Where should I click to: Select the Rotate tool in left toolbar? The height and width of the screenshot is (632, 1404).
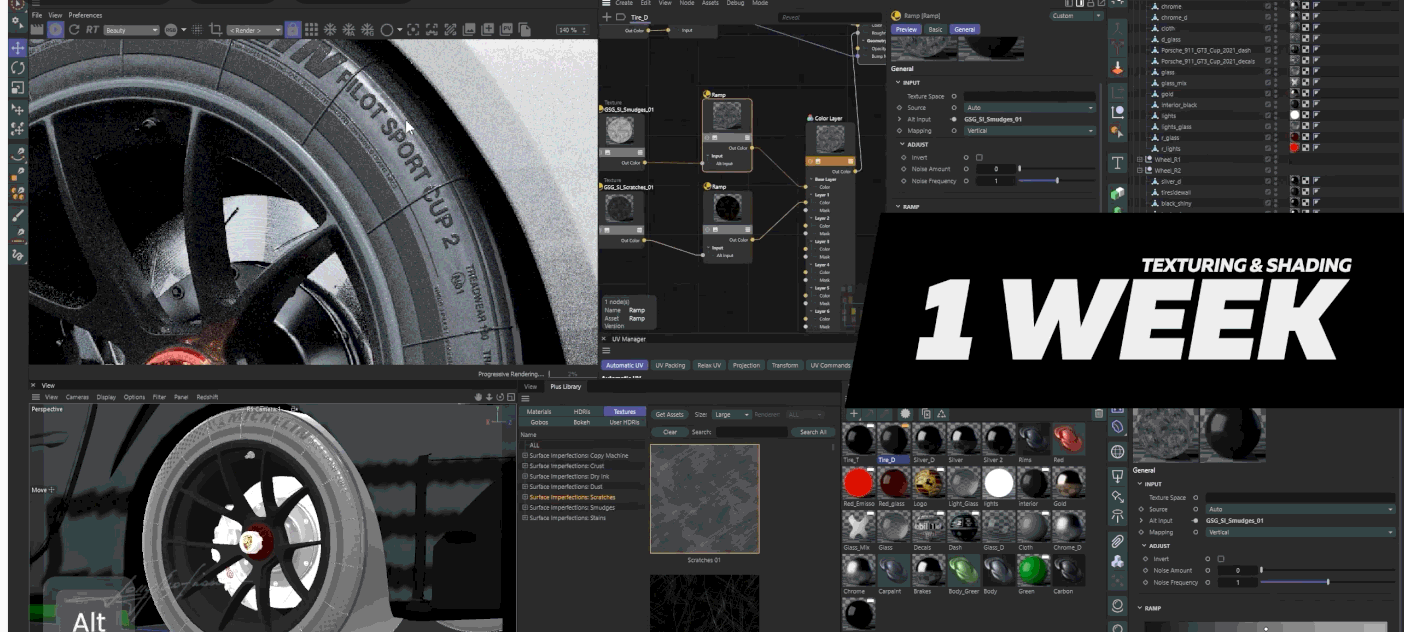click(x=18, y=68)
